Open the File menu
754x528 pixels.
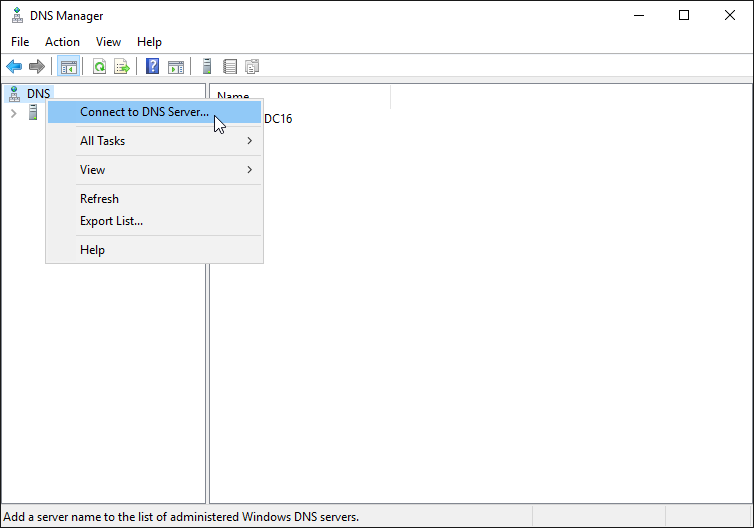pyautogui.click(x=20, y=42)
